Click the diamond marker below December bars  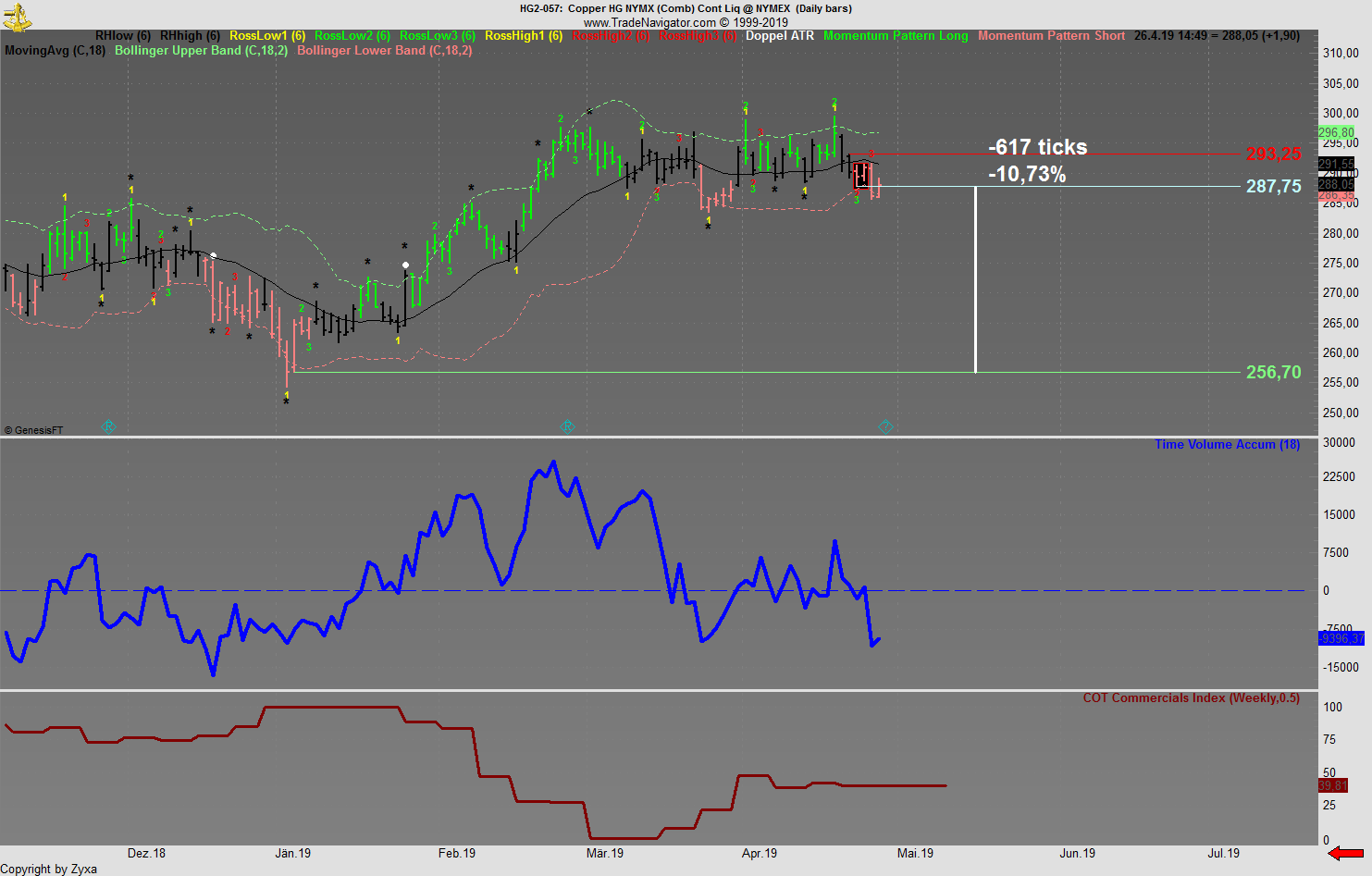coord(108,426)
